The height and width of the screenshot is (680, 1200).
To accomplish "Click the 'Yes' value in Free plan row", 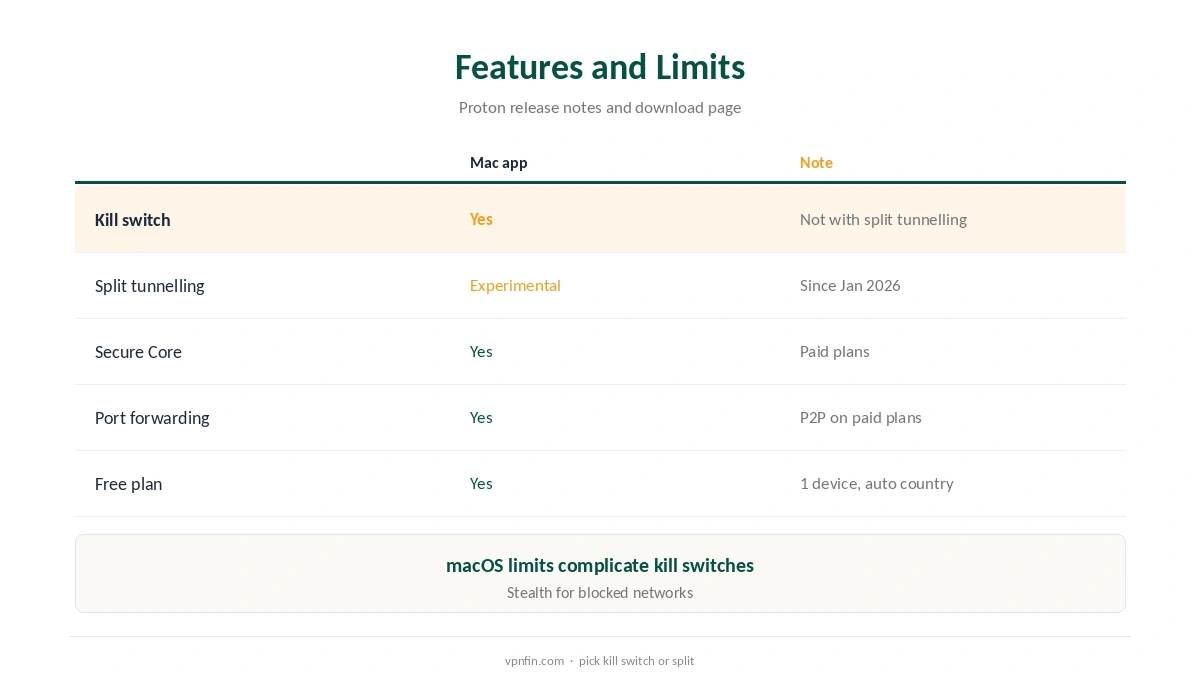I will click(x=481, y=483).
